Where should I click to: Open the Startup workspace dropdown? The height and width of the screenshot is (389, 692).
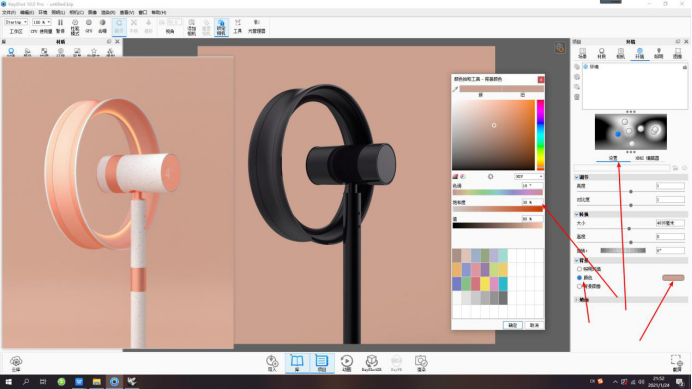pos(16,22)
